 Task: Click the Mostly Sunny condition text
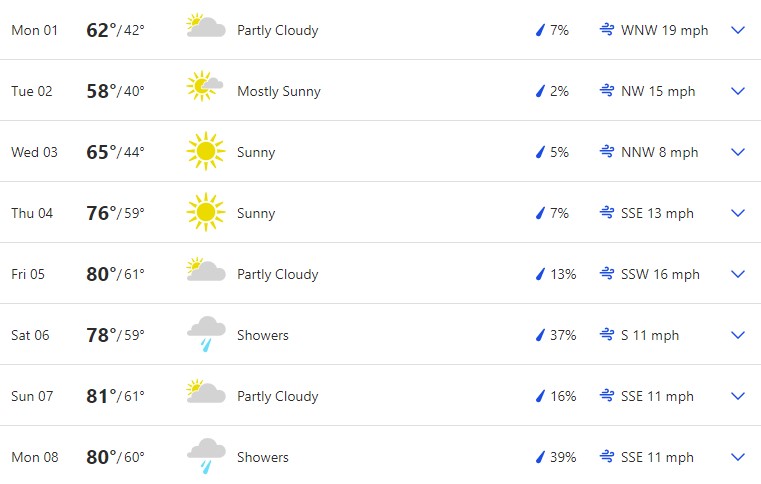(x=278, y=91)
